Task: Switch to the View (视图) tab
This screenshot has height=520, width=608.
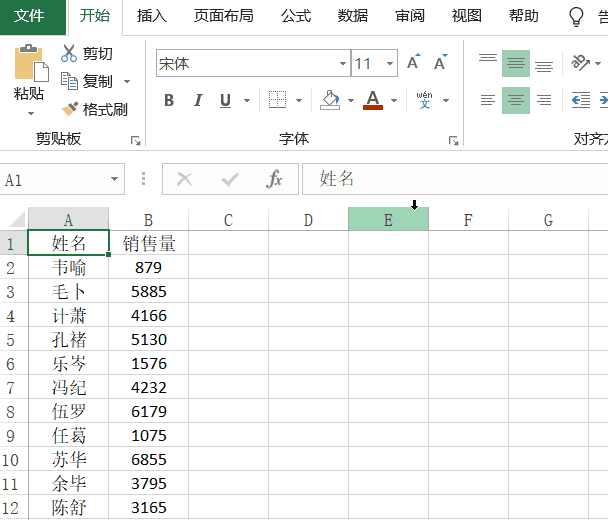Action: [466, 16]
